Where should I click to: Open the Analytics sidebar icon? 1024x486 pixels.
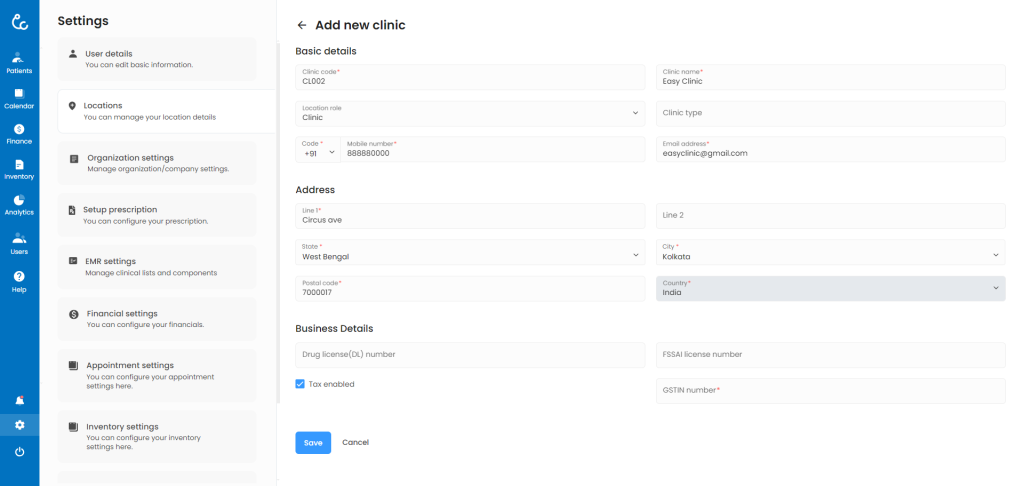point(19,204)
